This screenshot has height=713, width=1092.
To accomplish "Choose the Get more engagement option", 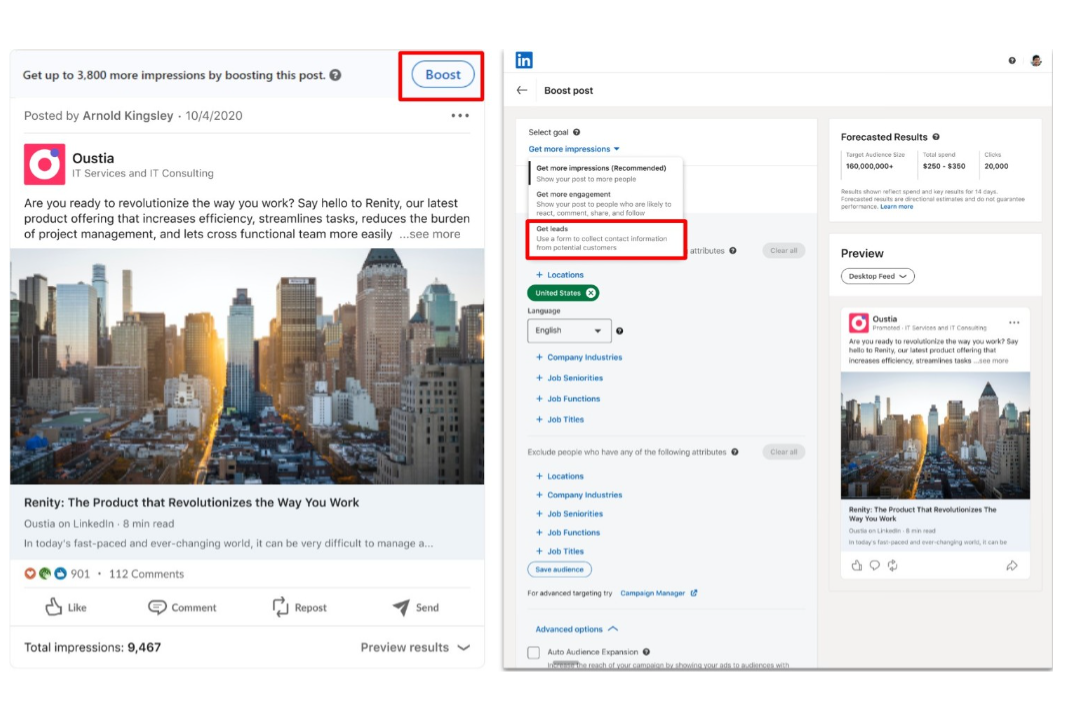I will 604,203.
